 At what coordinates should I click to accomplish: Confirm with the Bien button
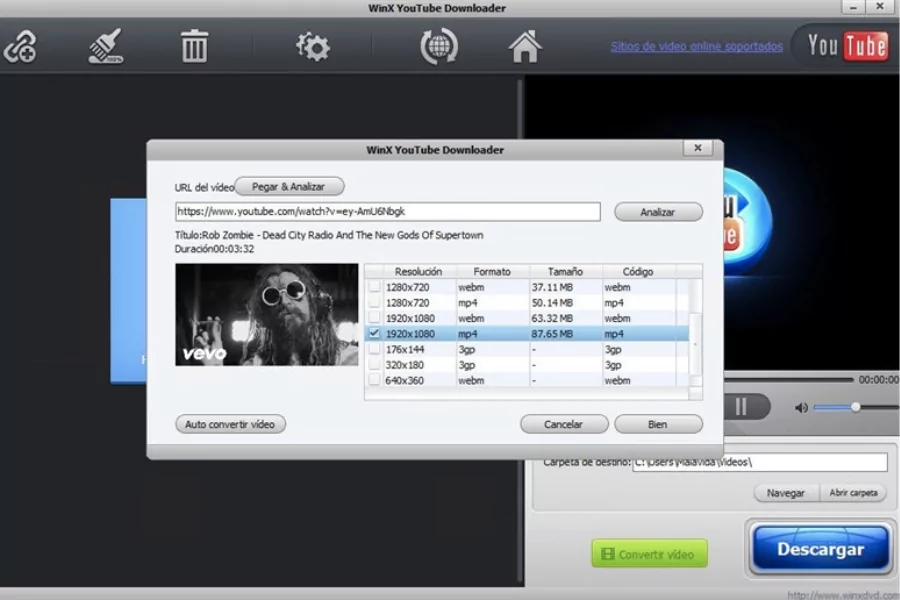coord(658,424)
